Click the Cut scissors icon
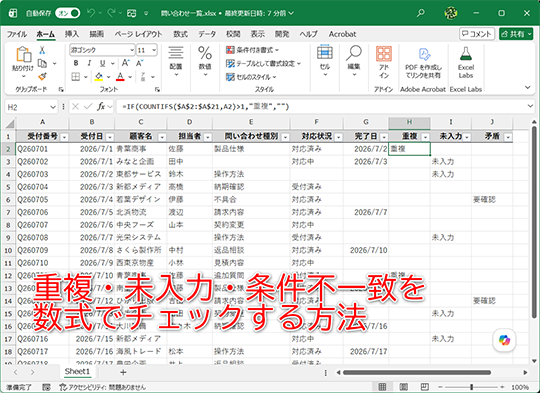This screenshot has height=393, width=540. (42, 50)
